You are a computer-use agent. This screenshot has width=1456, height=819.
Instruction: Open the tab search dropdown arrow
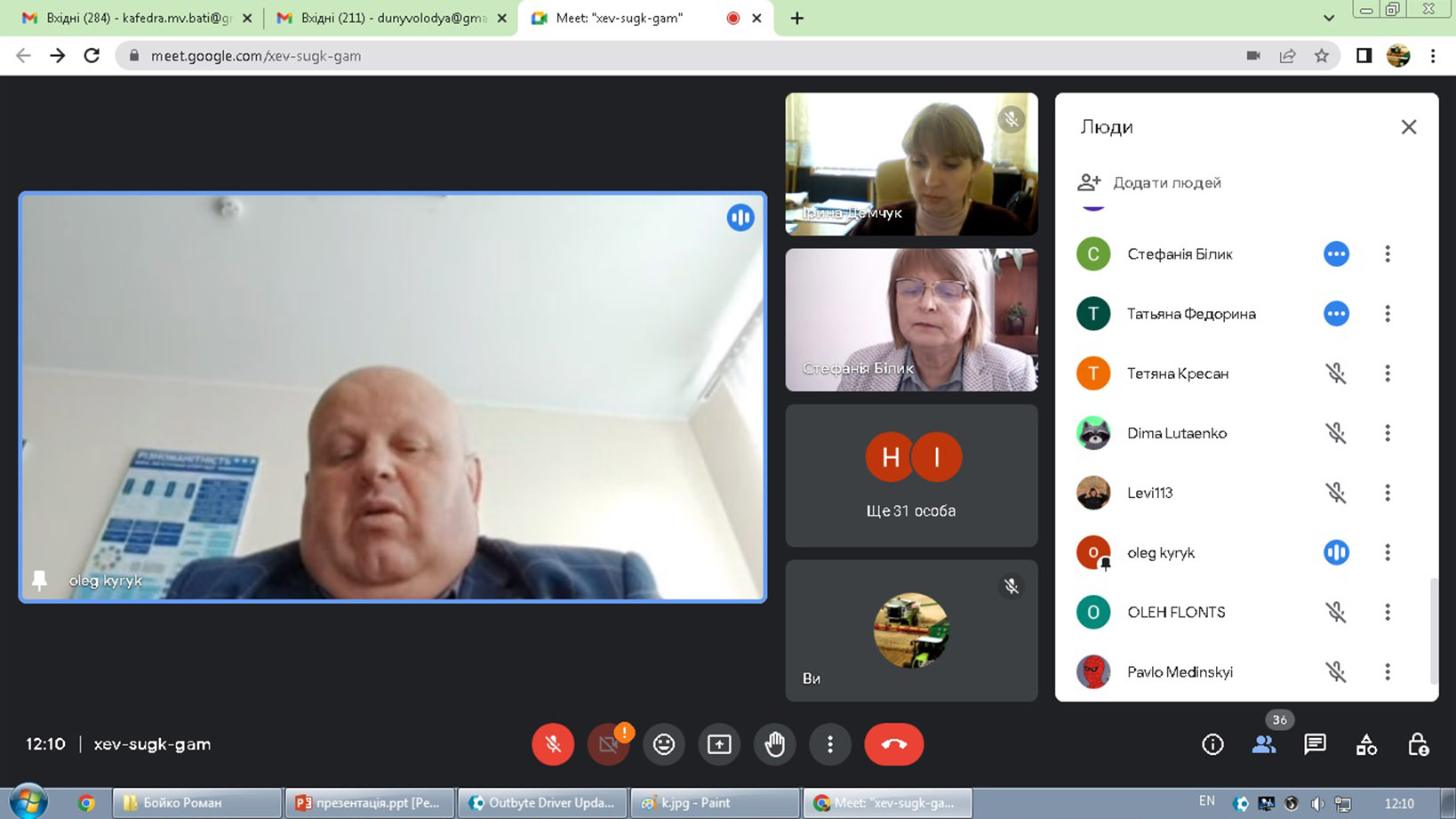click(x=1329, y=18)
